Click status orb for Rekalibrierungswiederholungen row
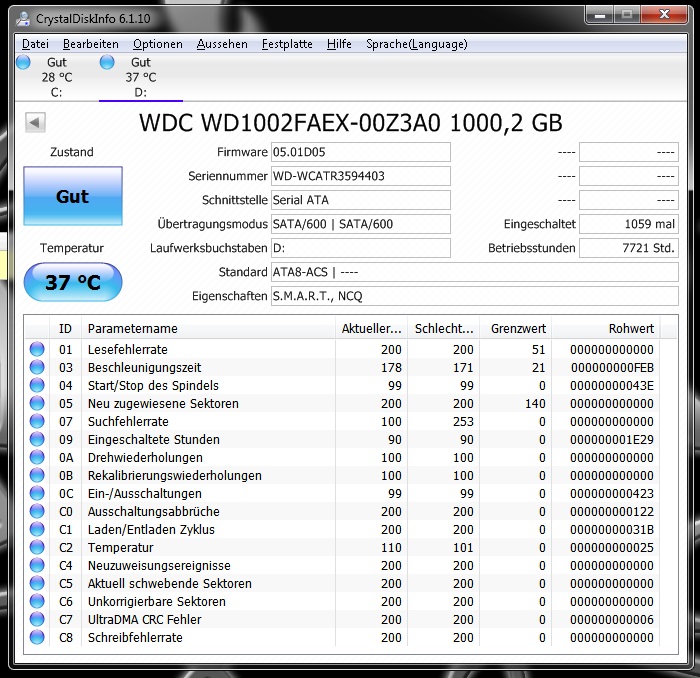700x678 pixels. (x=37, y=475)
